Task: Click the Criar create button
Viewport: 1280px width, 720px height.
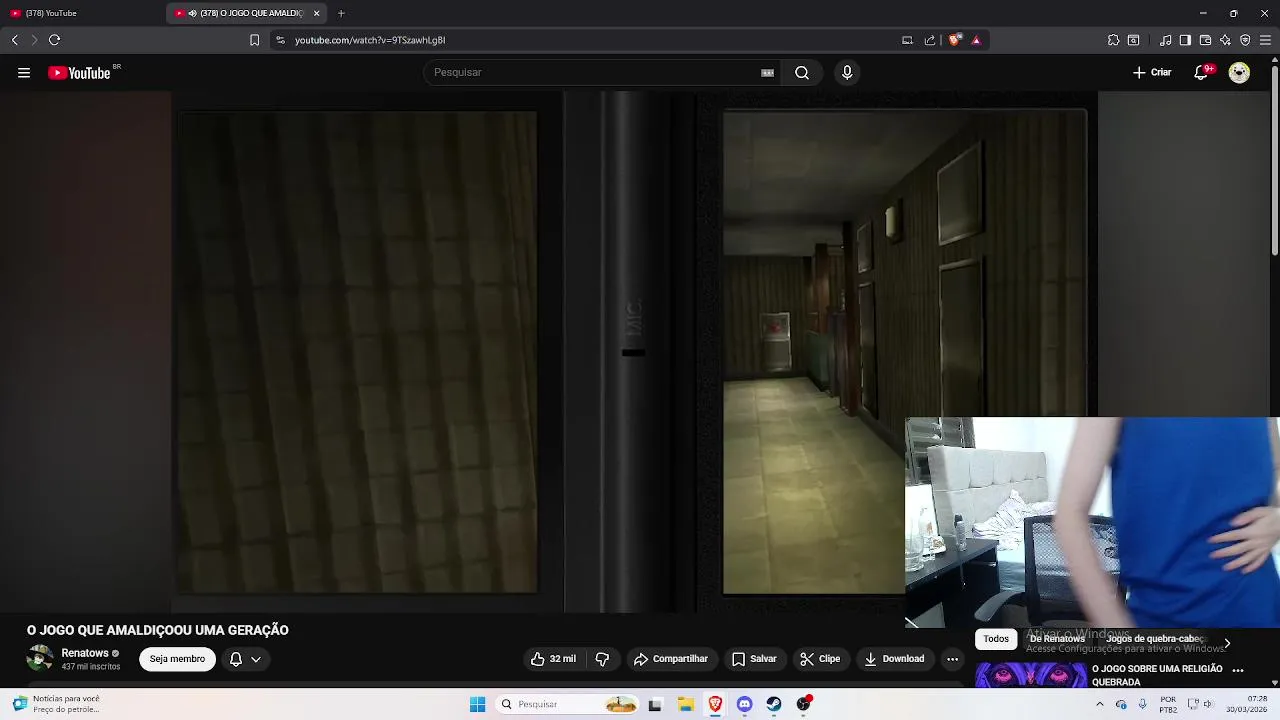Action: [x=1152, y=72]
